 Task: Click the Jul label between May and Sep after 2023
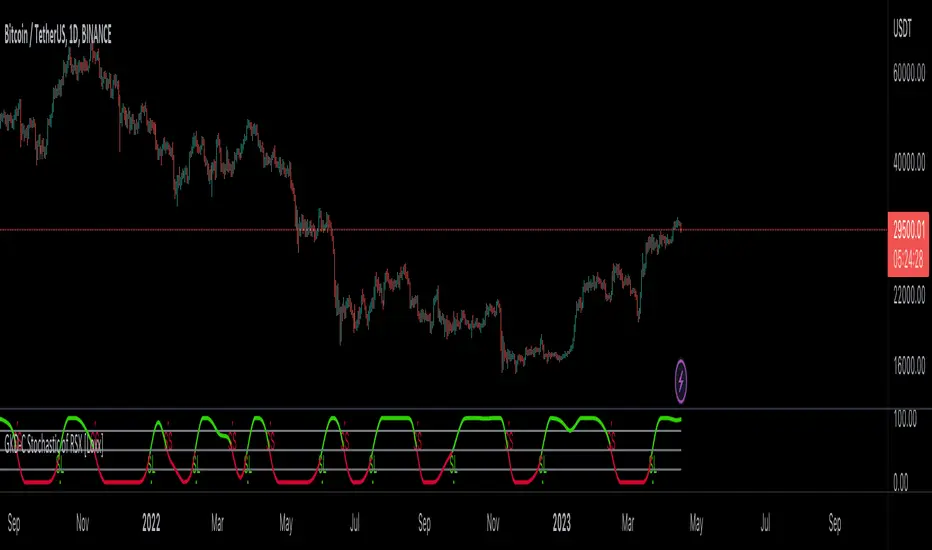(x=766, y=523)
